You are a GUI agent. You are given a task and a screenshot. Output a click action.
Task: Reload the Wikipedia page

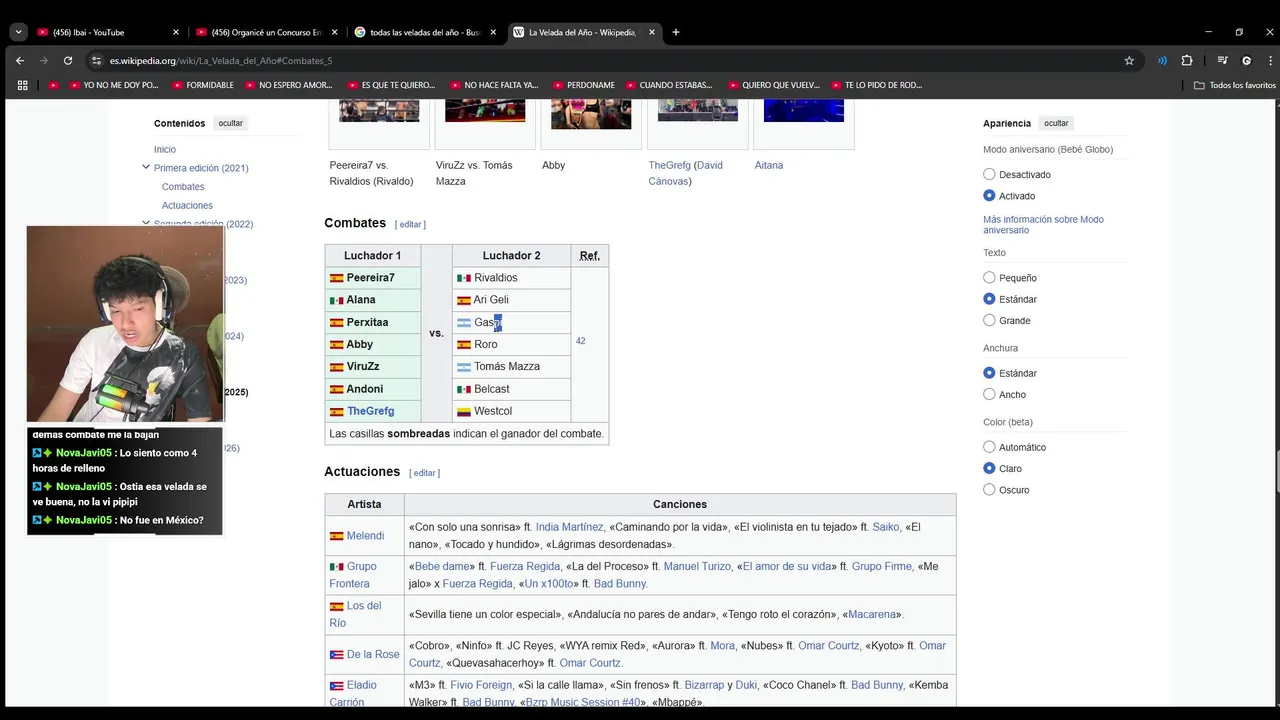(68, 60)
